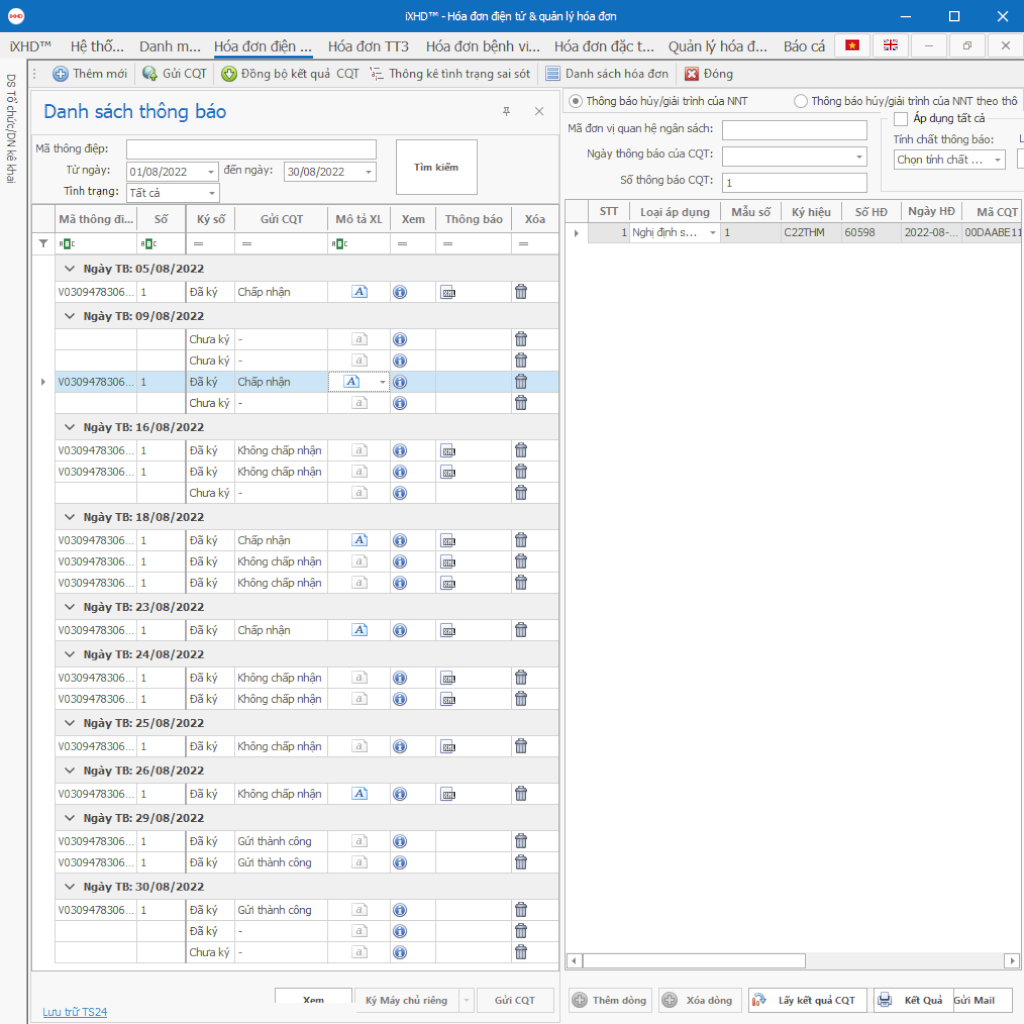Click Gửi CQT toolbar icon
This screenshot has width=1024, height=1024.
coord(150,74)
